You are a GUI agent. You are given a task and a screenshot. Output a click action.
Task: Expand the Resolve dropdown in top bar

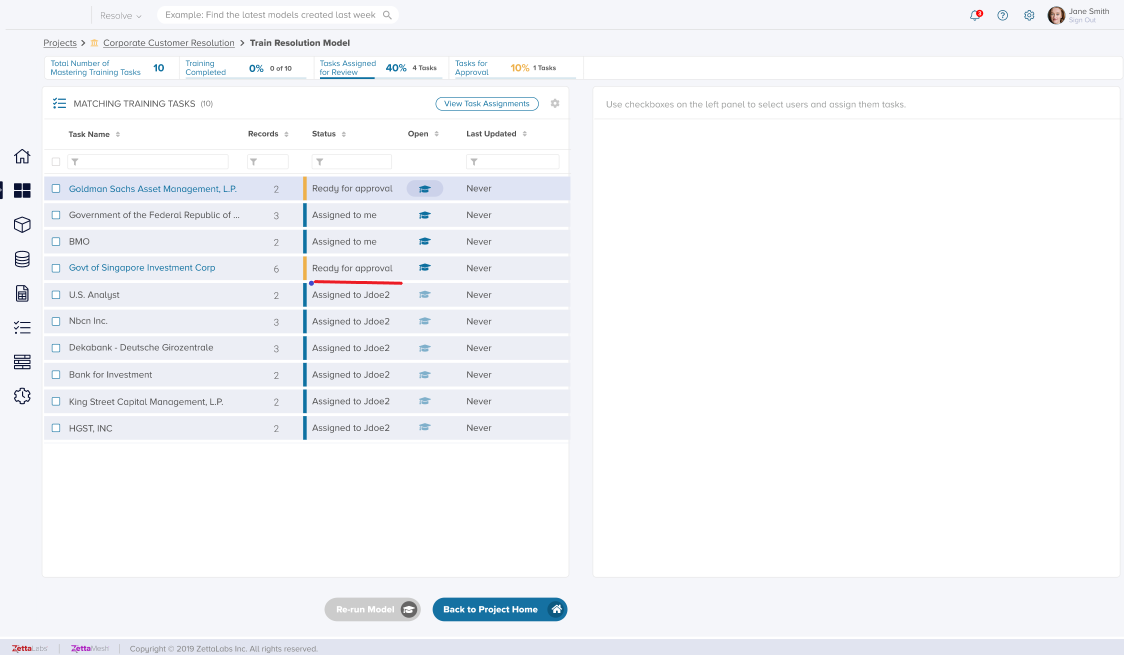121,16
